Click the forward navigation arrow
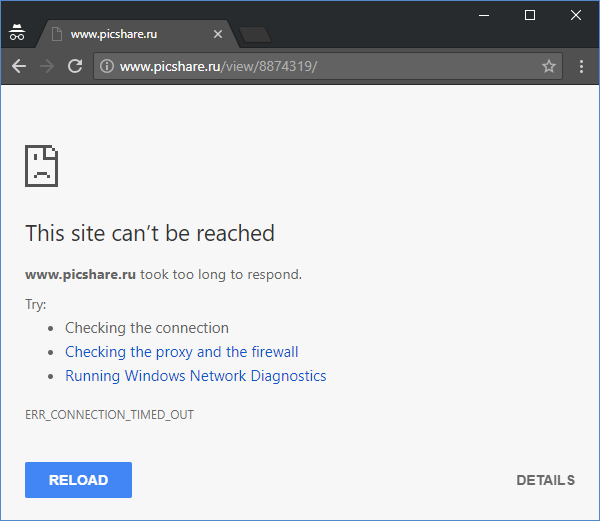This screenshot has height=521, width=600. [46, 67]
